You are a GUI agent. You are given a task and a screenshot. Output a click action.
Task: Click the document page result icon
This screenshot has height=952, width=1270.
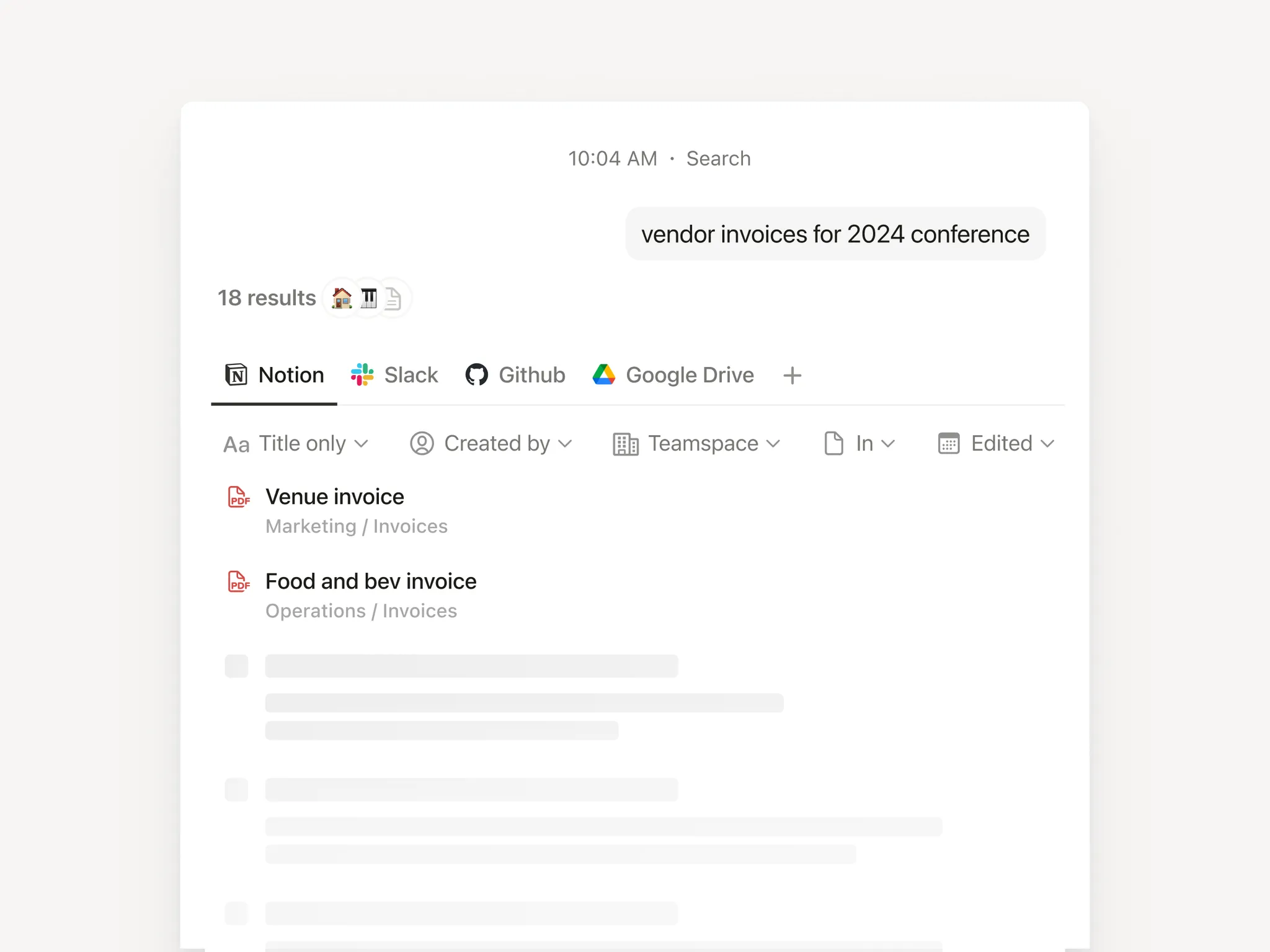coord(393,298)
